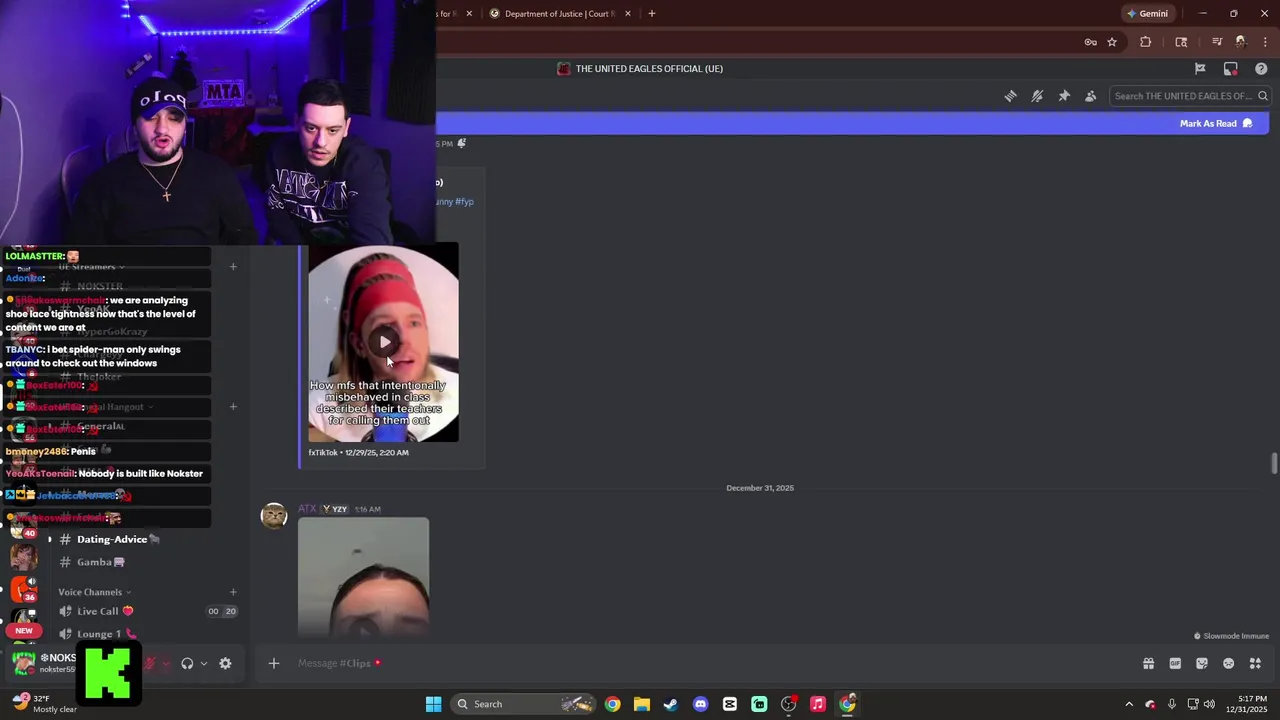Open the weather widget showing 32°F

coord(44,704)
